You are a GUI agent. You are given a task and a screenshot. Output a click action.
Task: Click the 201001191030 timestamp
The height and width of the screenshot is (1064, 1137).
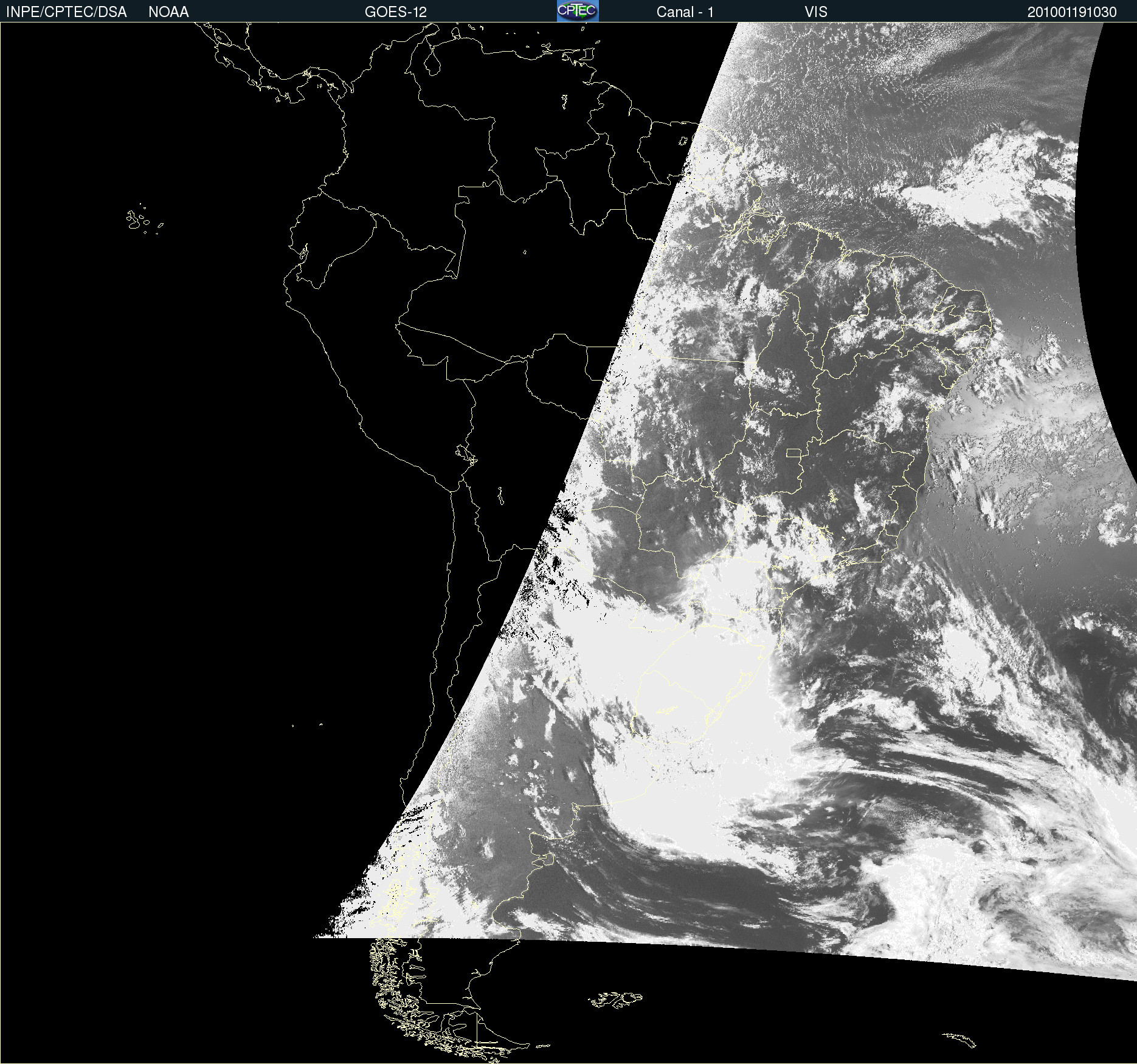point(1072,12)
